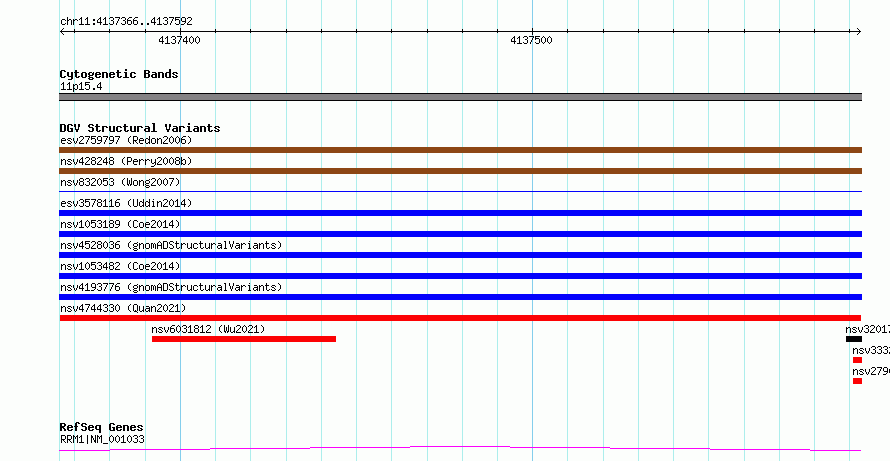This screenshot has width=890, height=461.
Task: Select the long red nsv4744330 bar
Action: pos(460,318)
